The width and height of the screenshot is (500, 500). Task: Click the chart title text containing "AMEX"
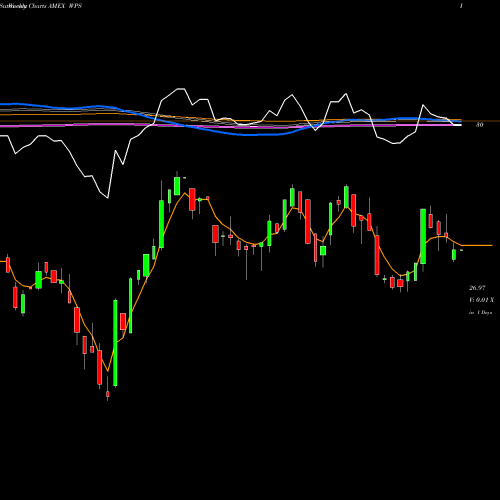coord(41,6)
